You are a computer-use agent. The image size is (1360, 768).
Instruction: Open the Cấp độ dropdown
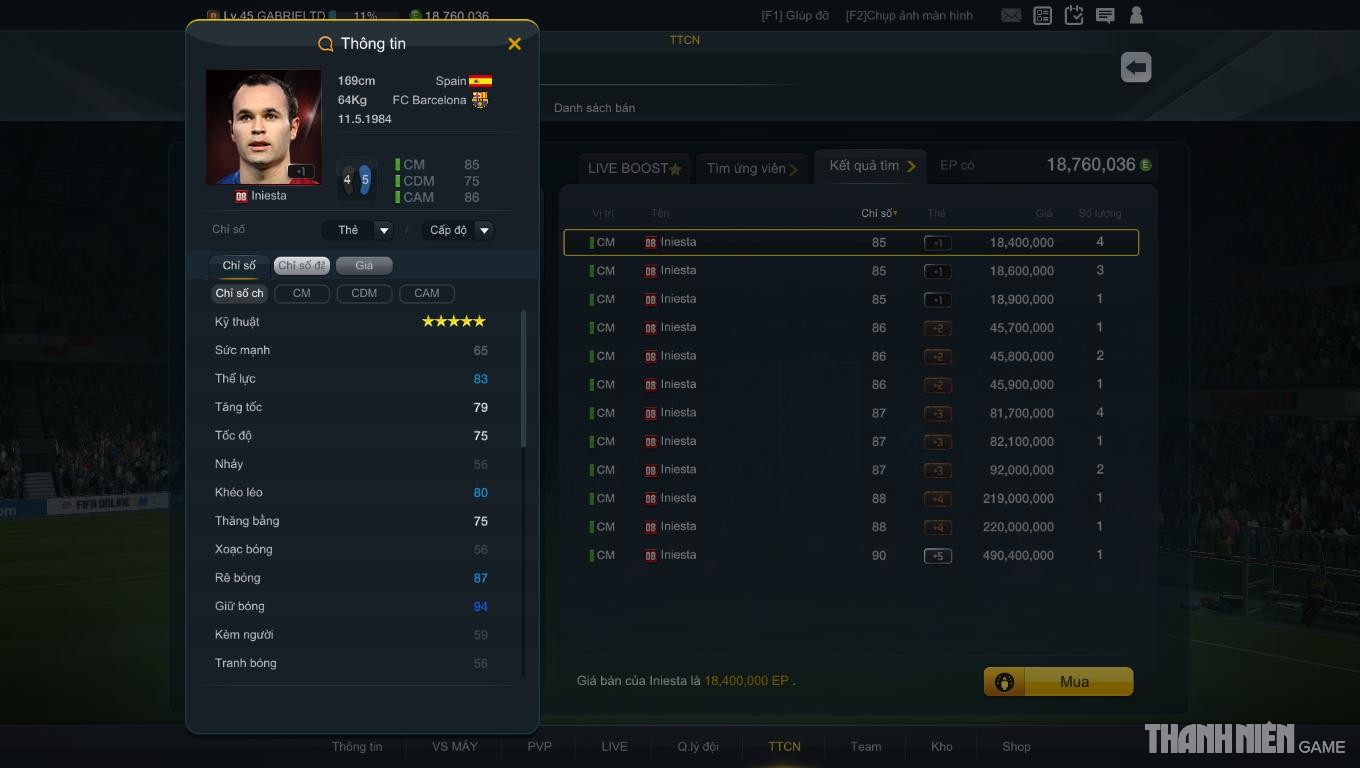(x=457, y=230)
